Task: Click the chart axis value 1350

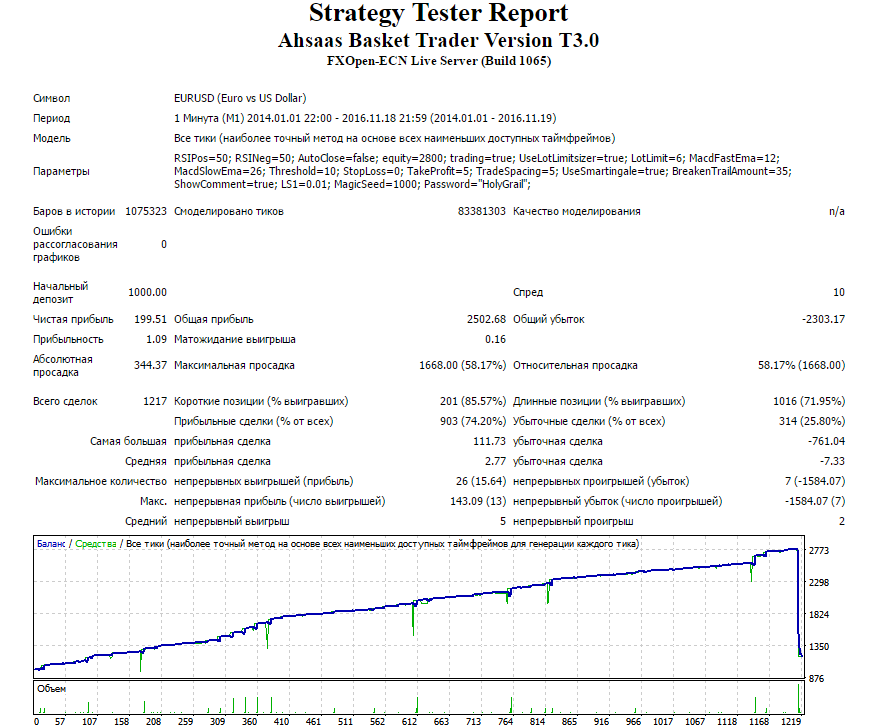Action: pyautogui.click(x=819, y=647)
